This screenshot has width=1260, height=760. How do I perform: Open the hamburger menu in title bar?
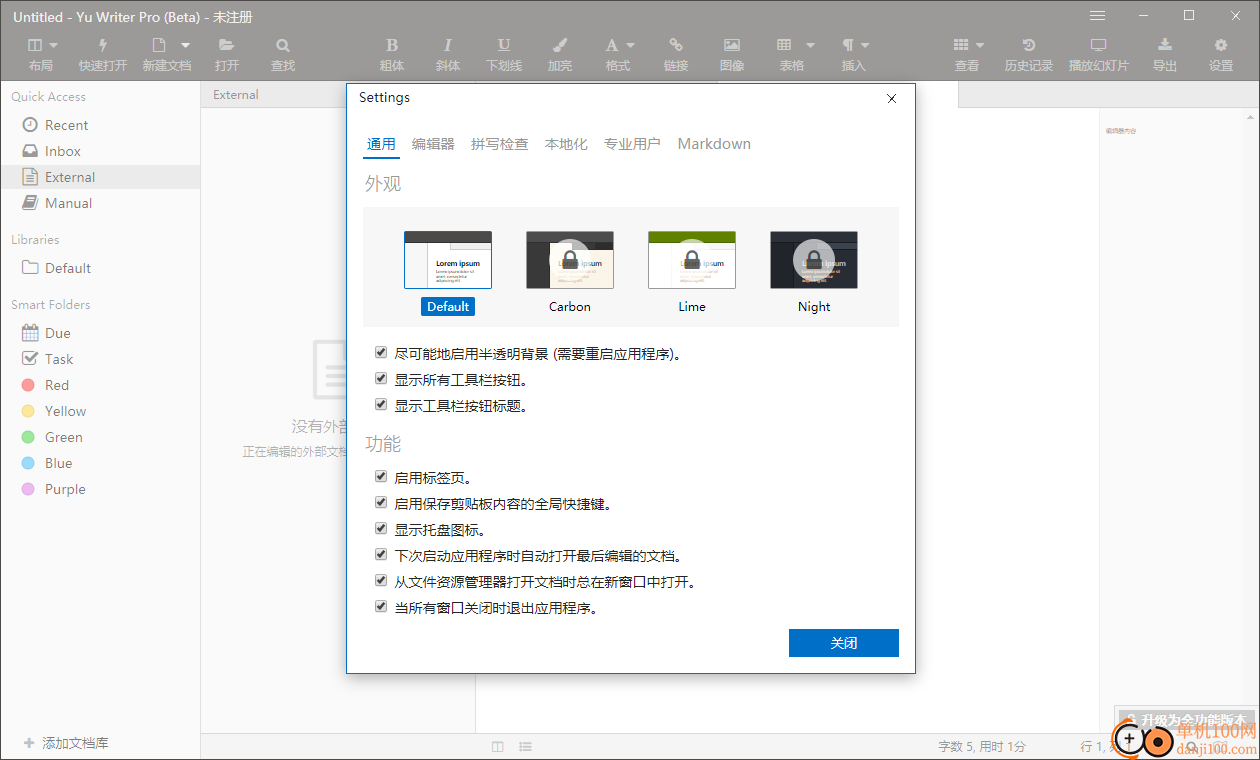click(x=1097, y=16)
